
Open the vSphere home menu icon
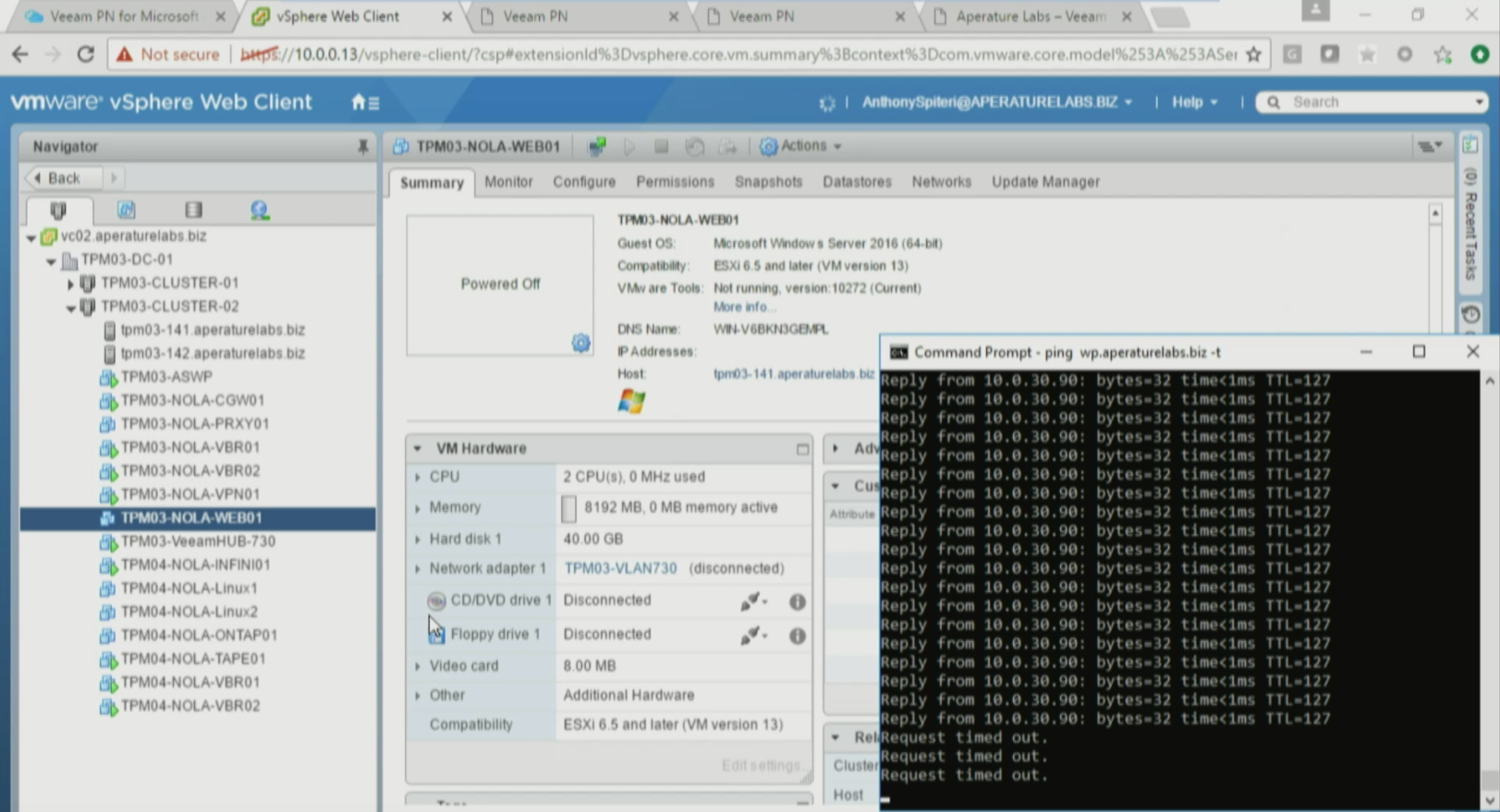pos(365,103)
